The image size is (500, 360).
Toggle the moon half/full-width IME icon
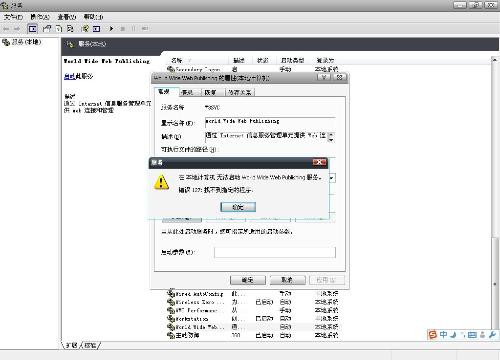pos(453,335)
